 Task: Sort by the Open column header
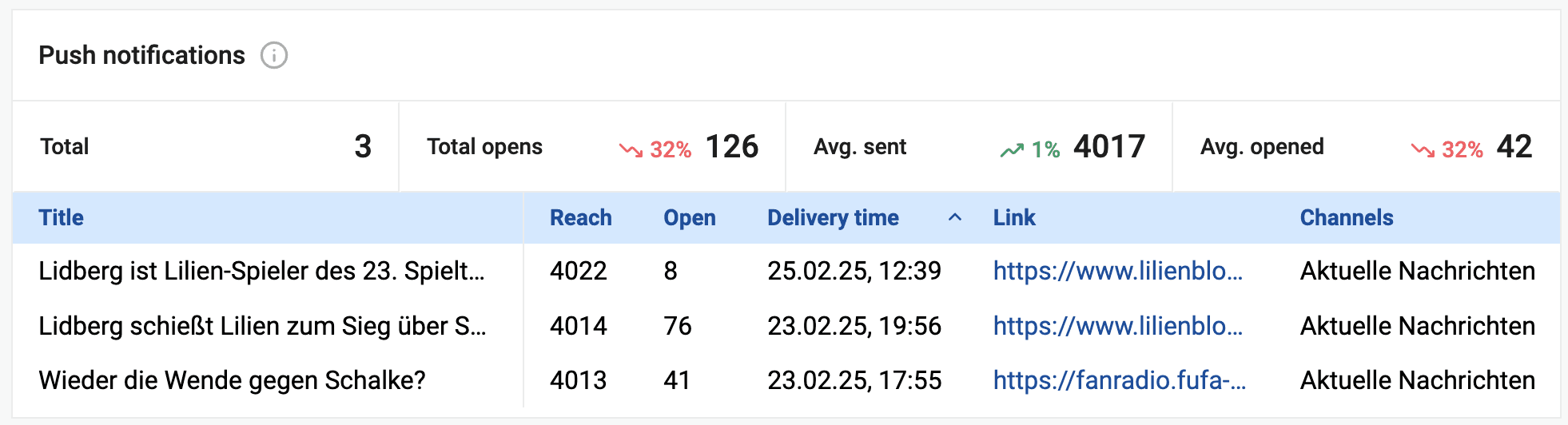pos(690,217)
